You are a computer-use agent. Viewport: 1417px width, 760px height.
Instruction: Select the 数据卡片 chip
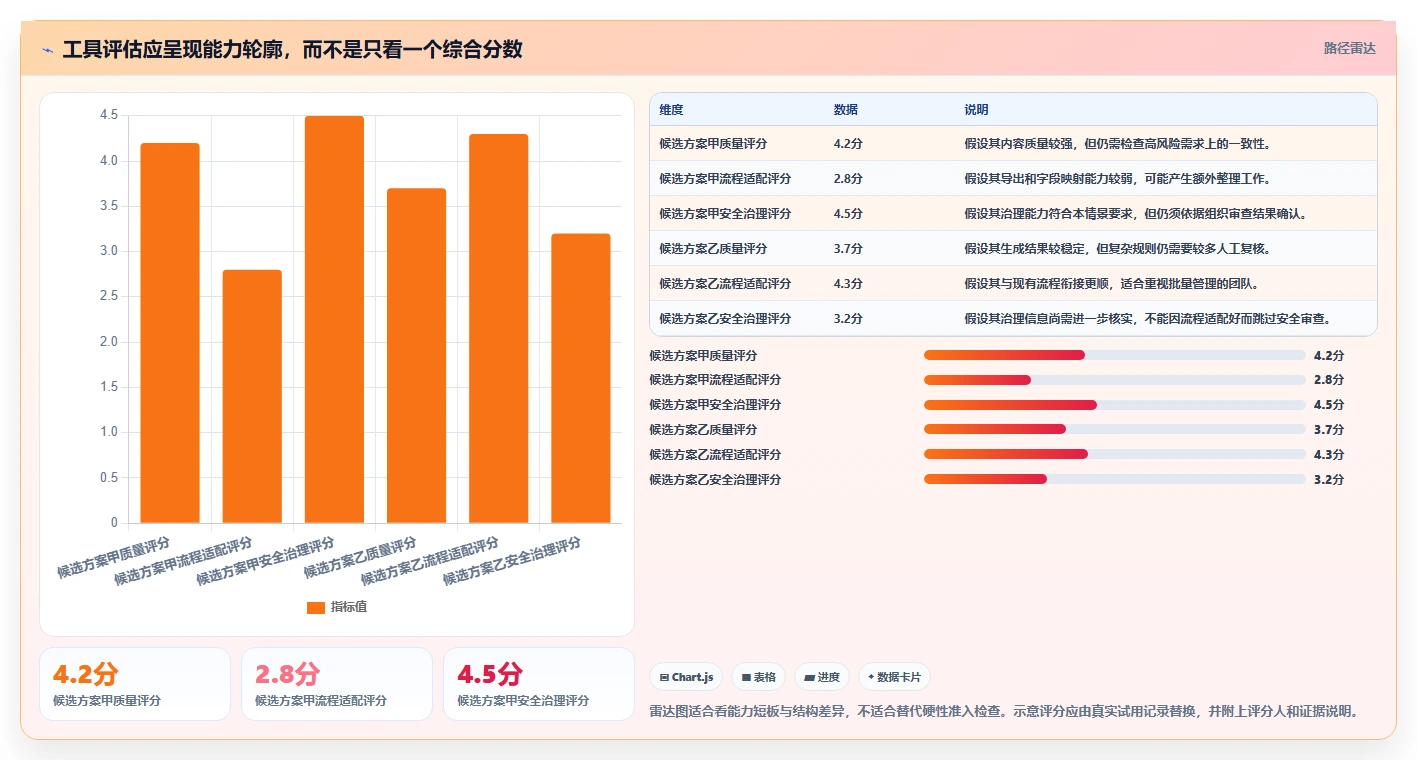[894, 677]
